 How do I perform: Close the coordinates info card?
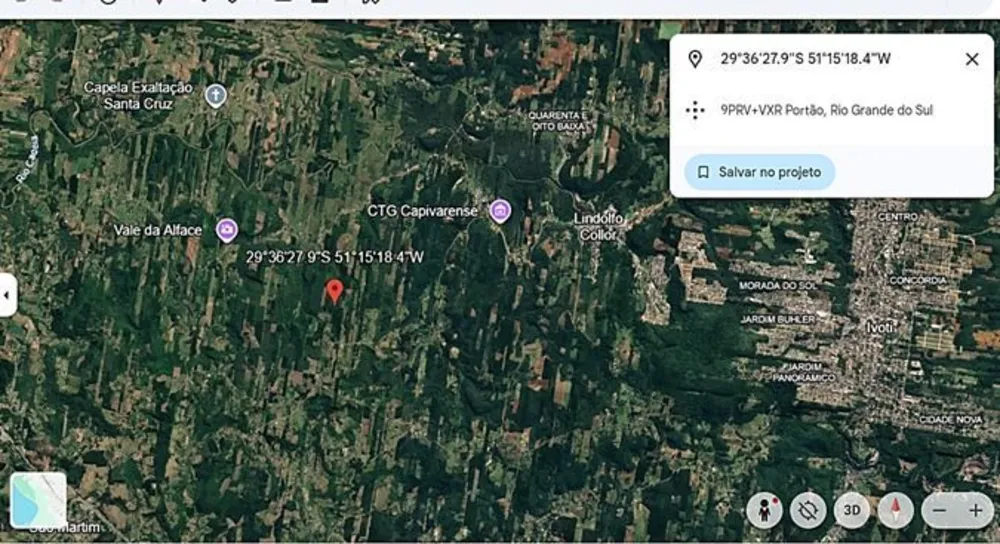[x=972, y=59]
